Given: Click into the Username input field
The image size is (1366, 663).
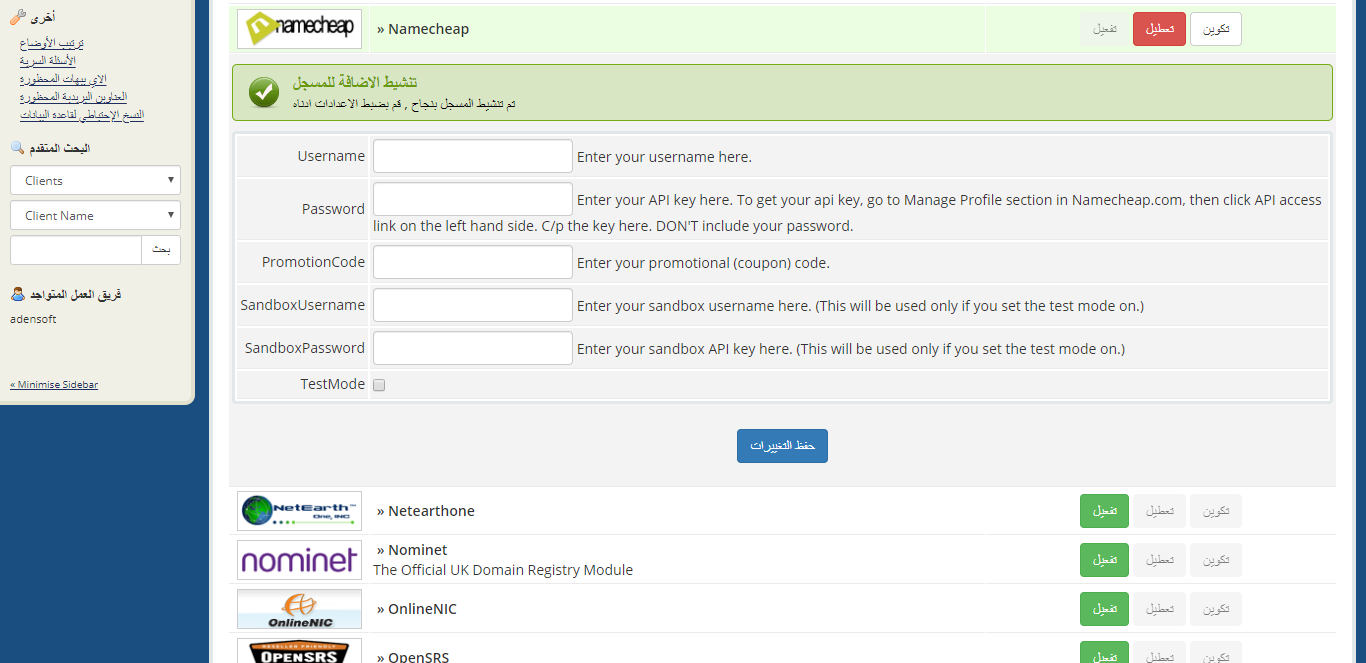Looking at the screenshot, I should pos(472,157).
